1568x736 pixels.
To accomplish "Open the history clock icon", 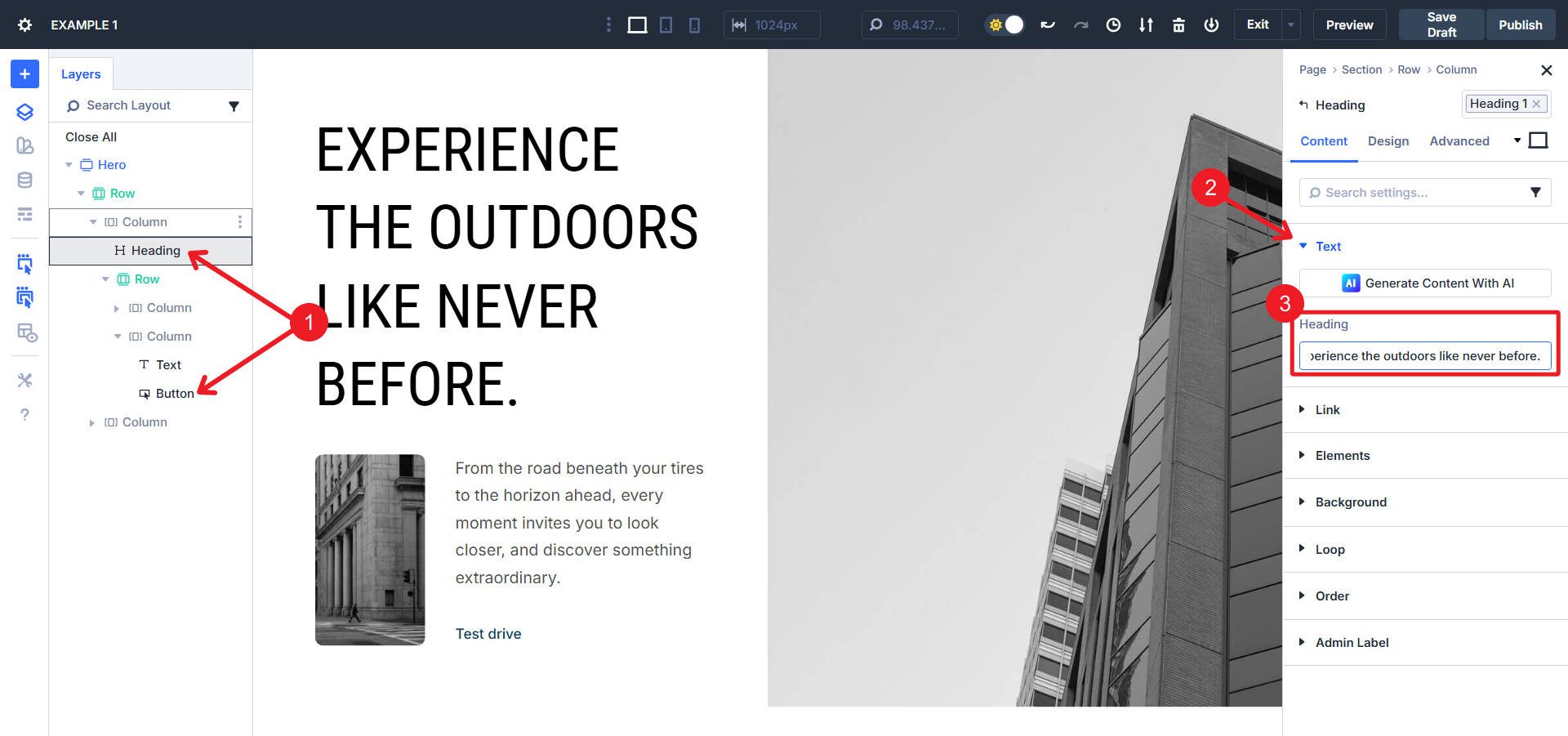I will click(x=1113, y=25).
